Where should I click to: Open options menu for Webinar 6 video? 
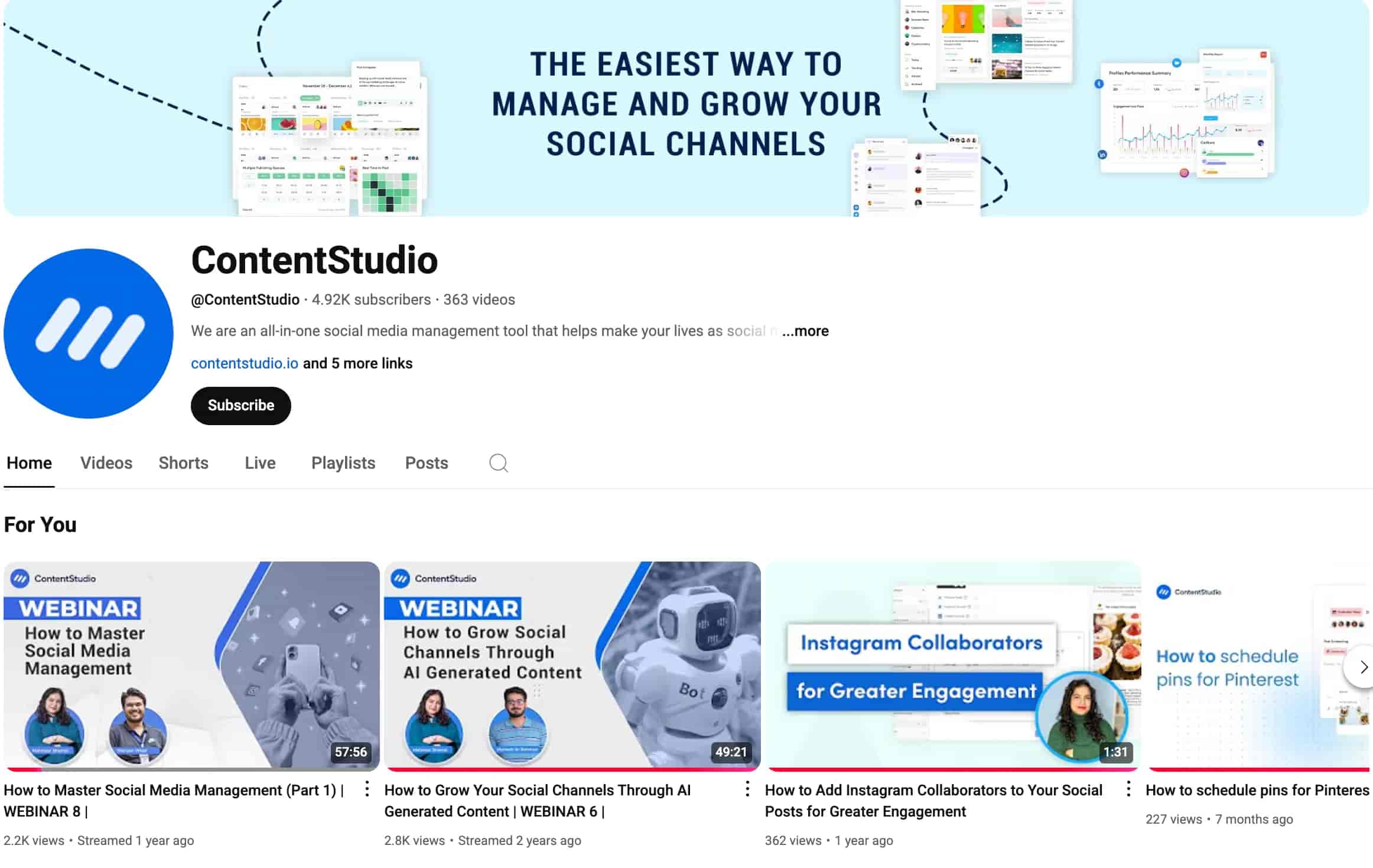747,789
